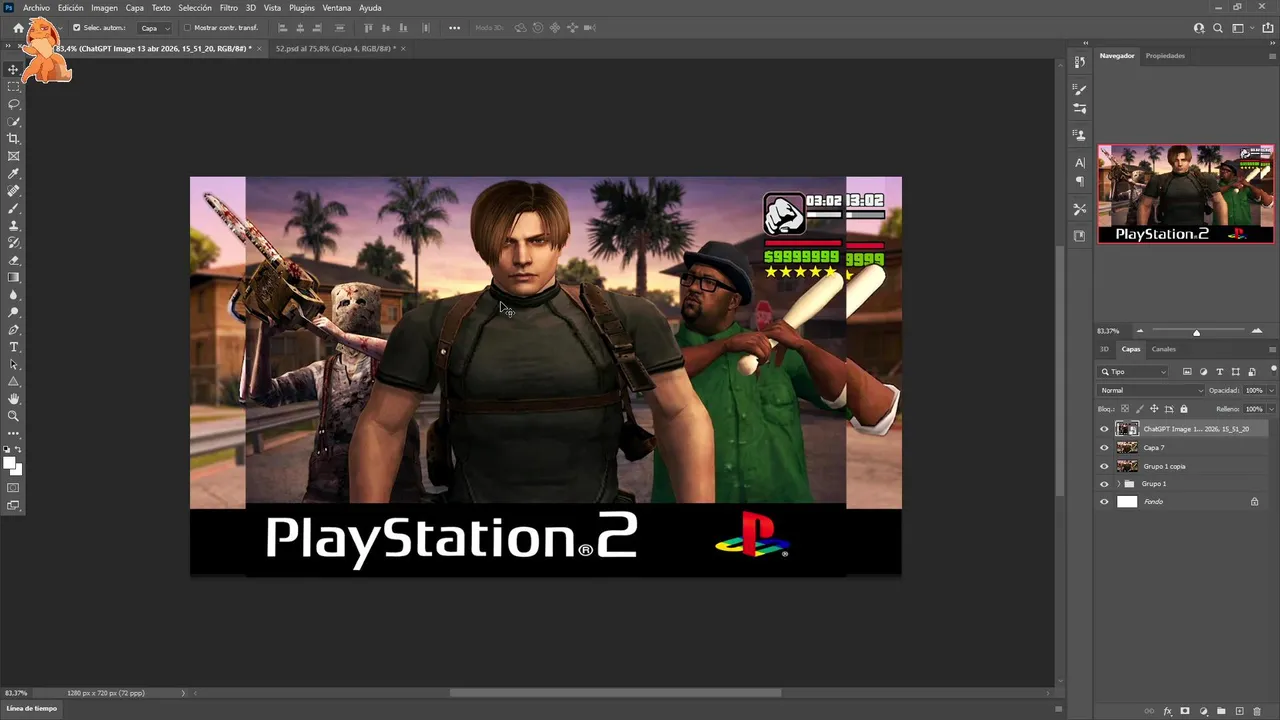
Task: Select the Horizontal Type tool
Action: click(x=13, y=347)
